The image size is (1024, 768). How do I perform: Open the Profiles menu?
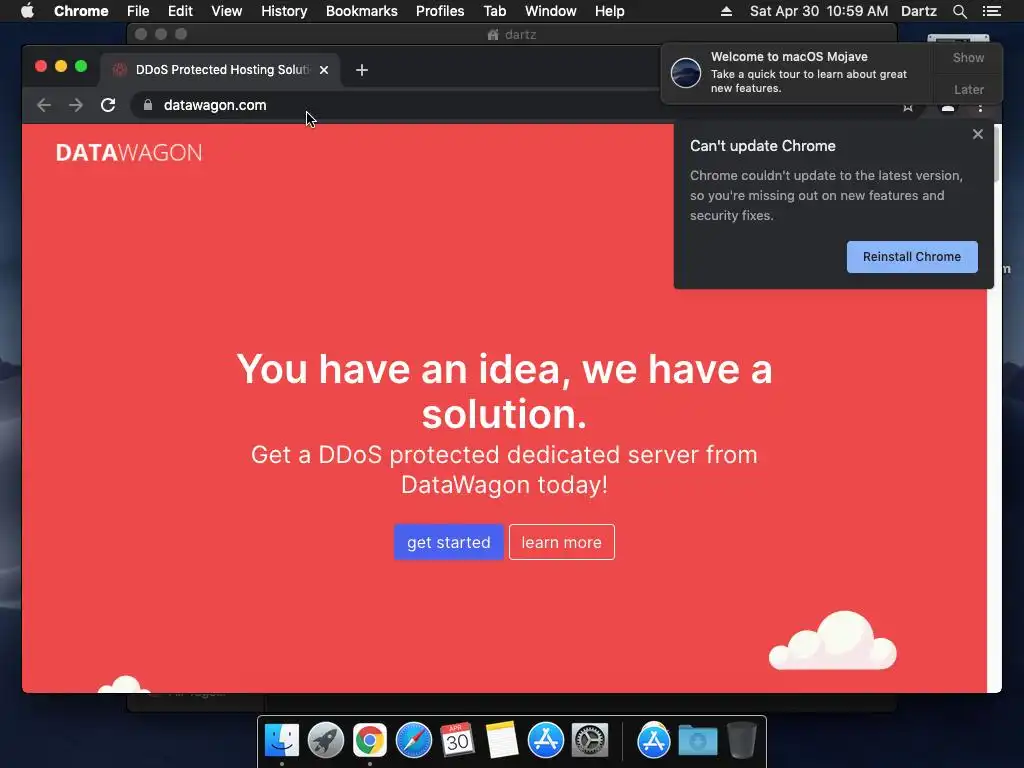click(x=440, y=11)
